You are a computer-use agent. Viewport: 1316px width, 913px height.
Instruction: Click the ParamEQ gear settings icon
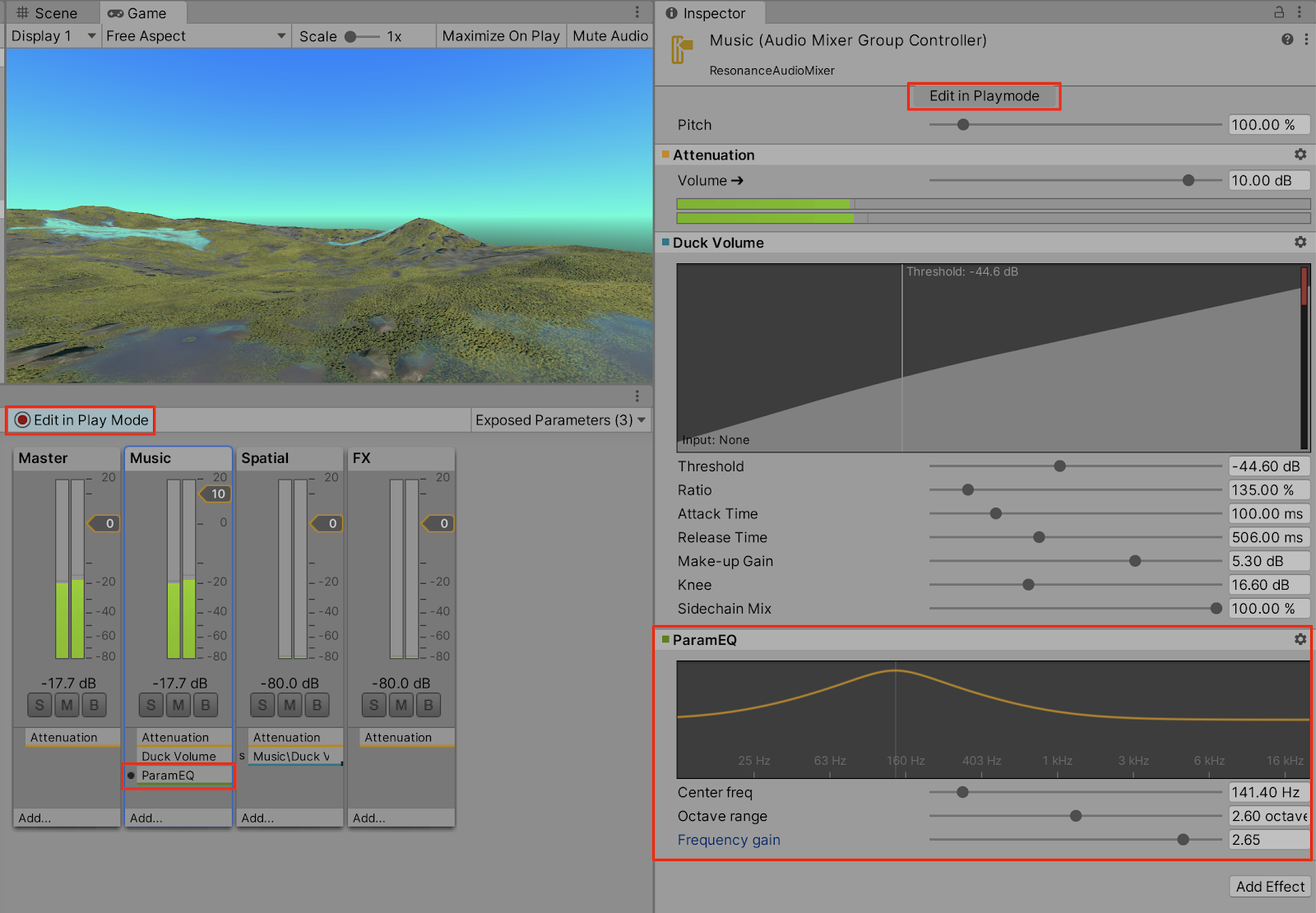(x=1300, y=639)
